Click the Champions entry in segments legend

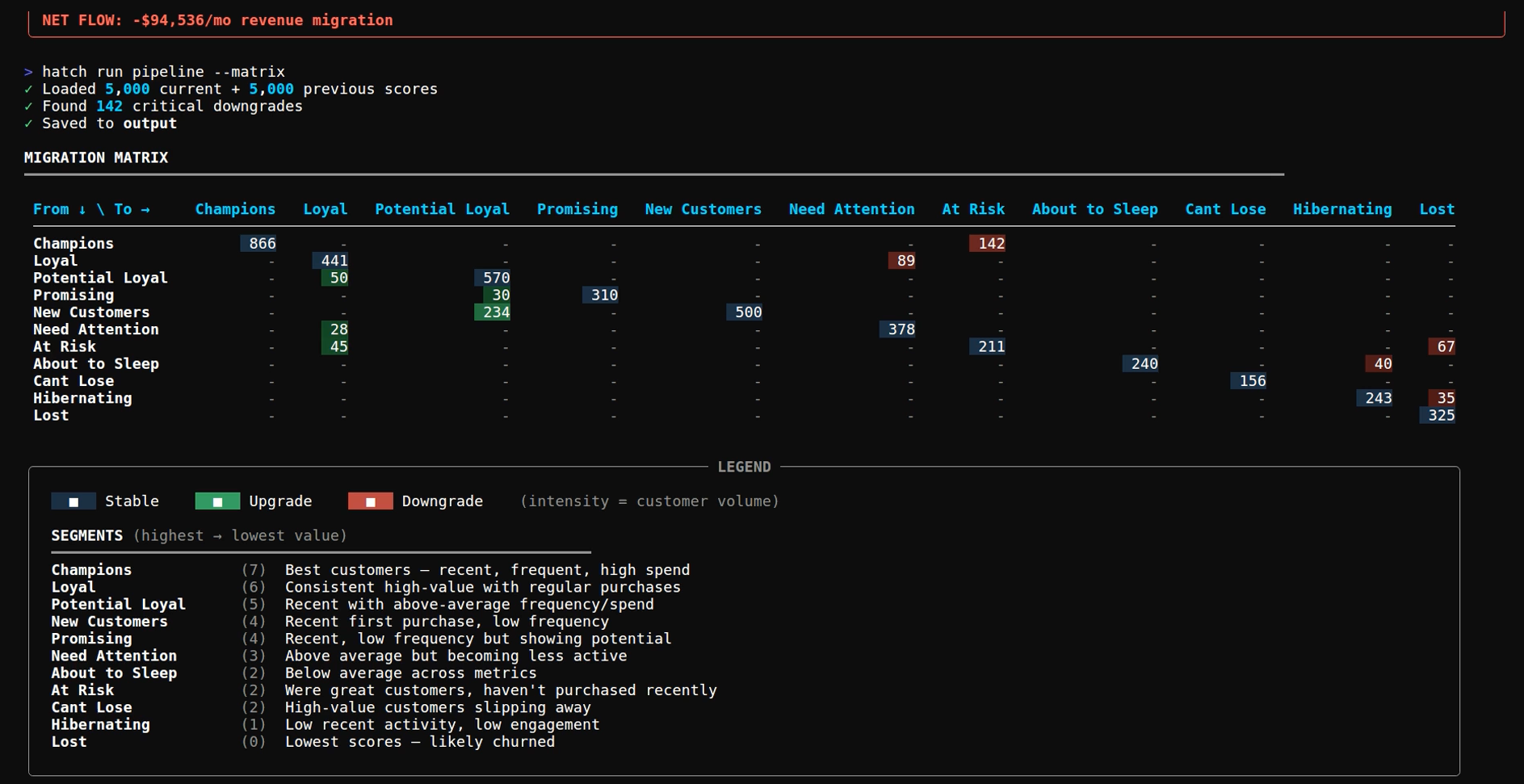91,570
